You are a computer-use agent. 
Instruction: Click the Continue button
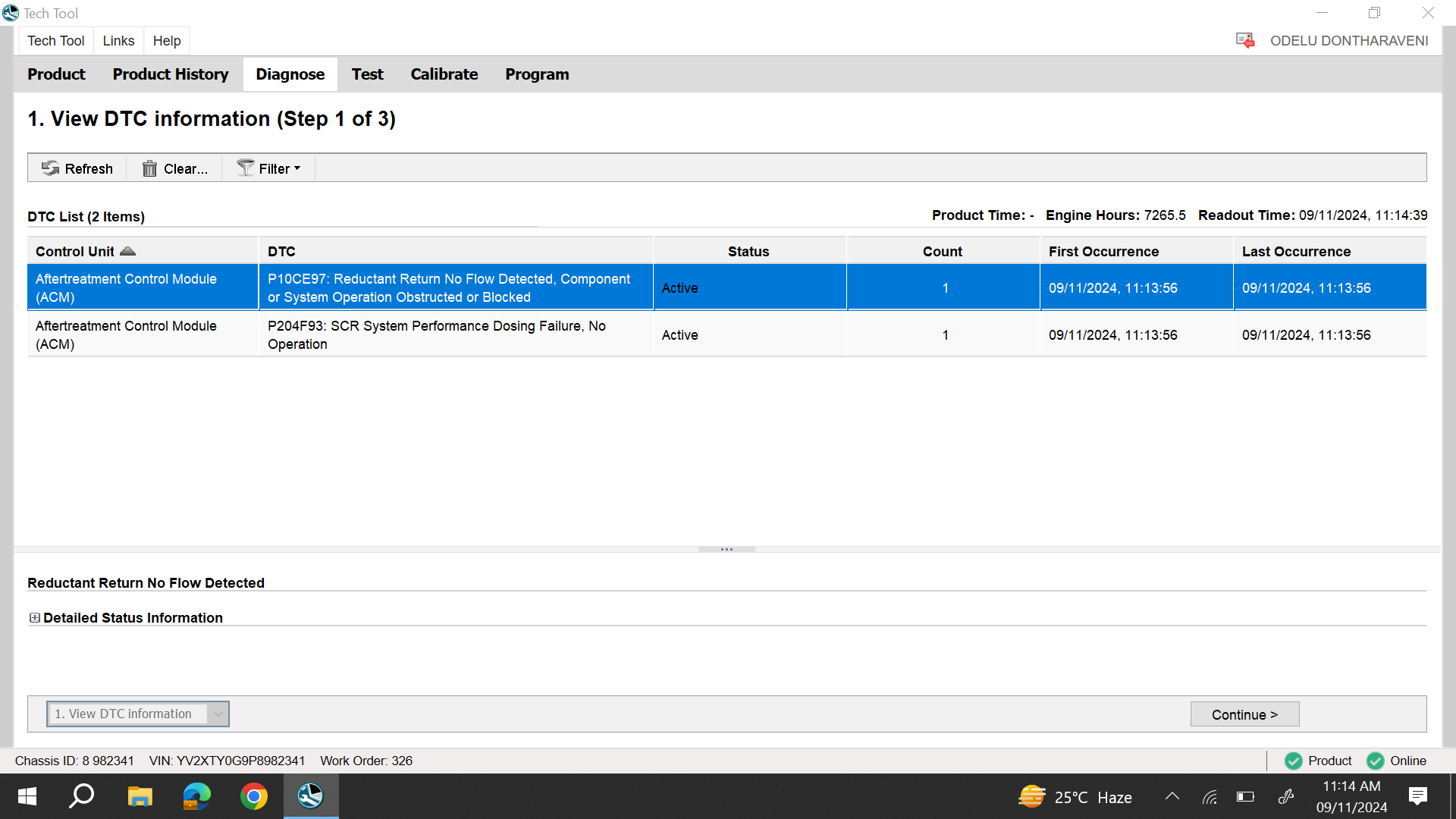tap(1244, 714)
